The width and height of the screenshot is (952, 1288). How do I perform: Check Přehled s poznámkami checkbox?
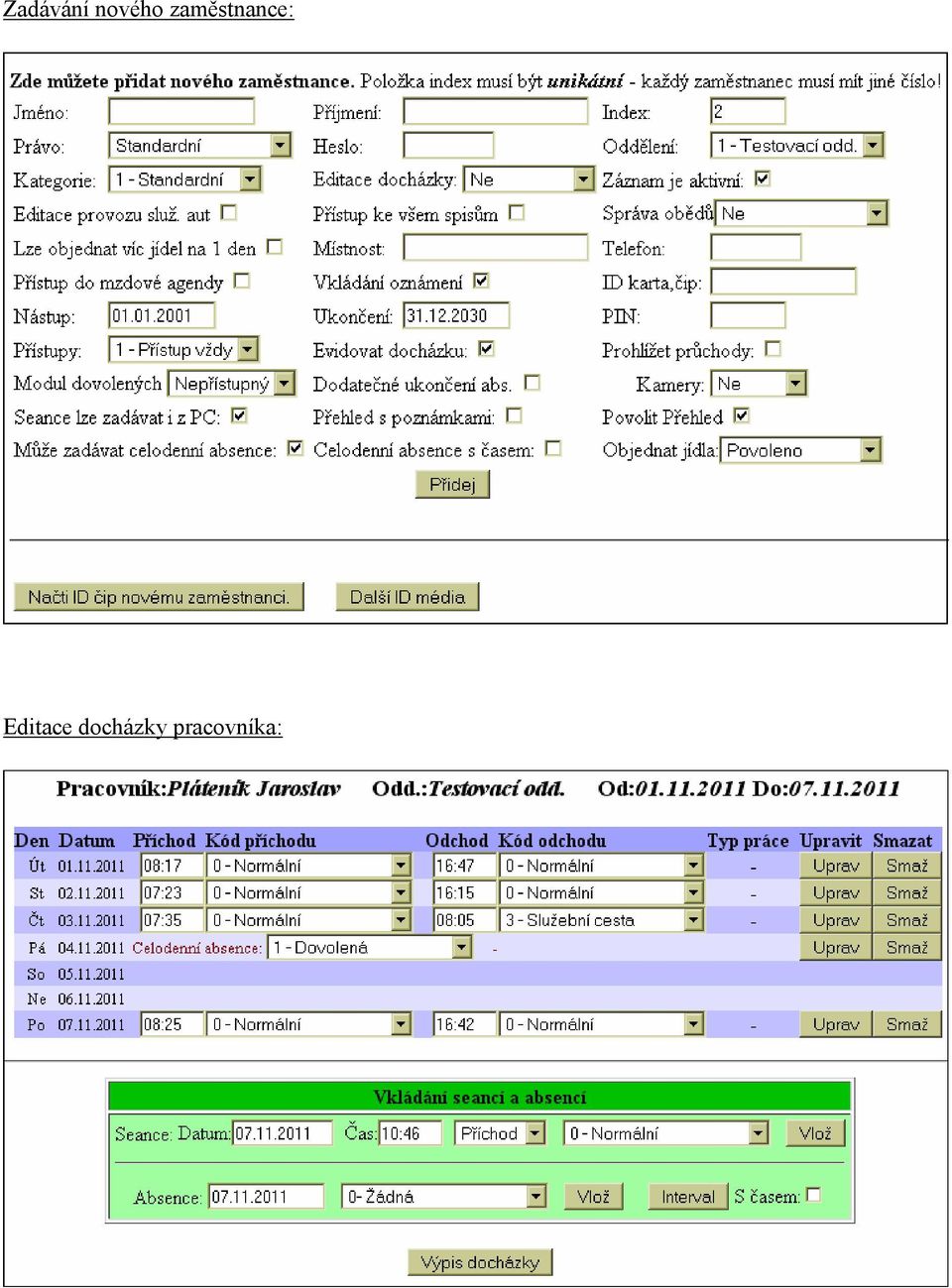click(514, 415)
